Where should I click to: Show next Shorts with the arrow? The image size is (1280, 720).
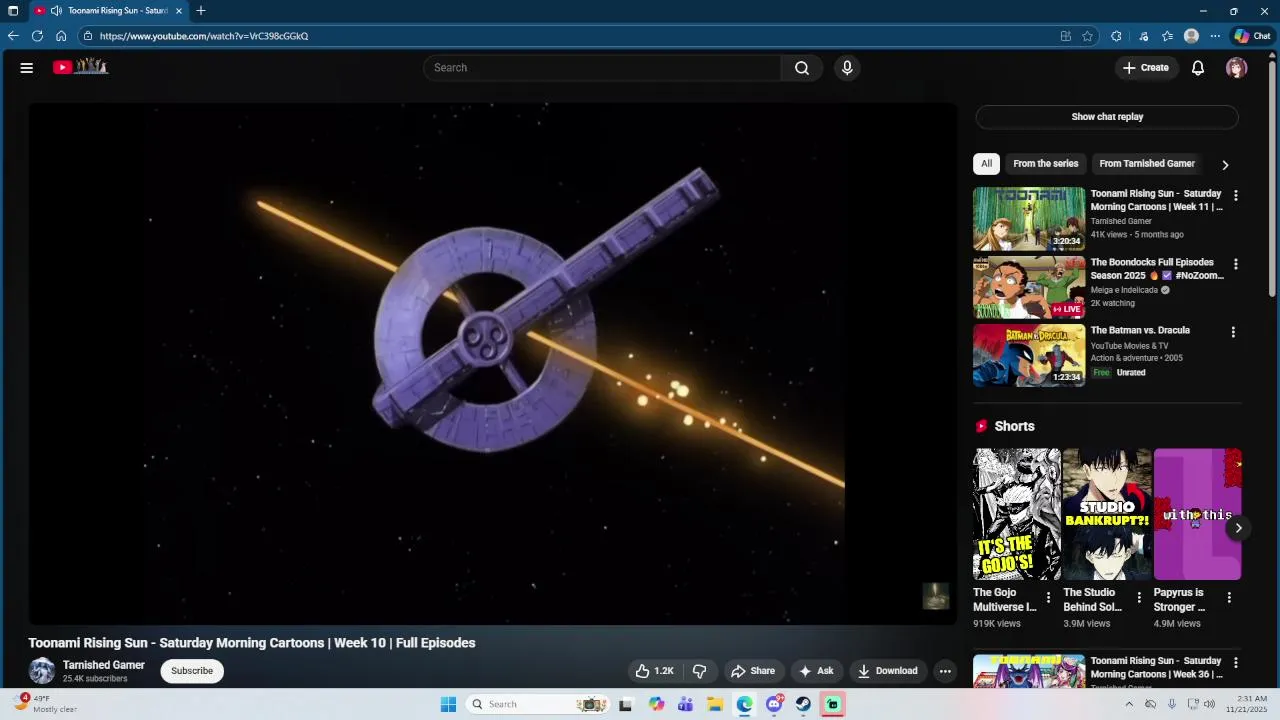[1238, 528]
